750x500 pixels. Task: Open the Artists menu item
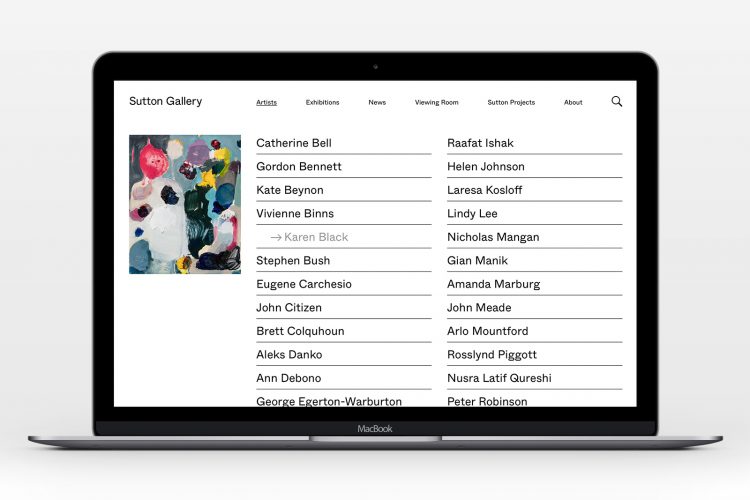(x=266, y=102)
